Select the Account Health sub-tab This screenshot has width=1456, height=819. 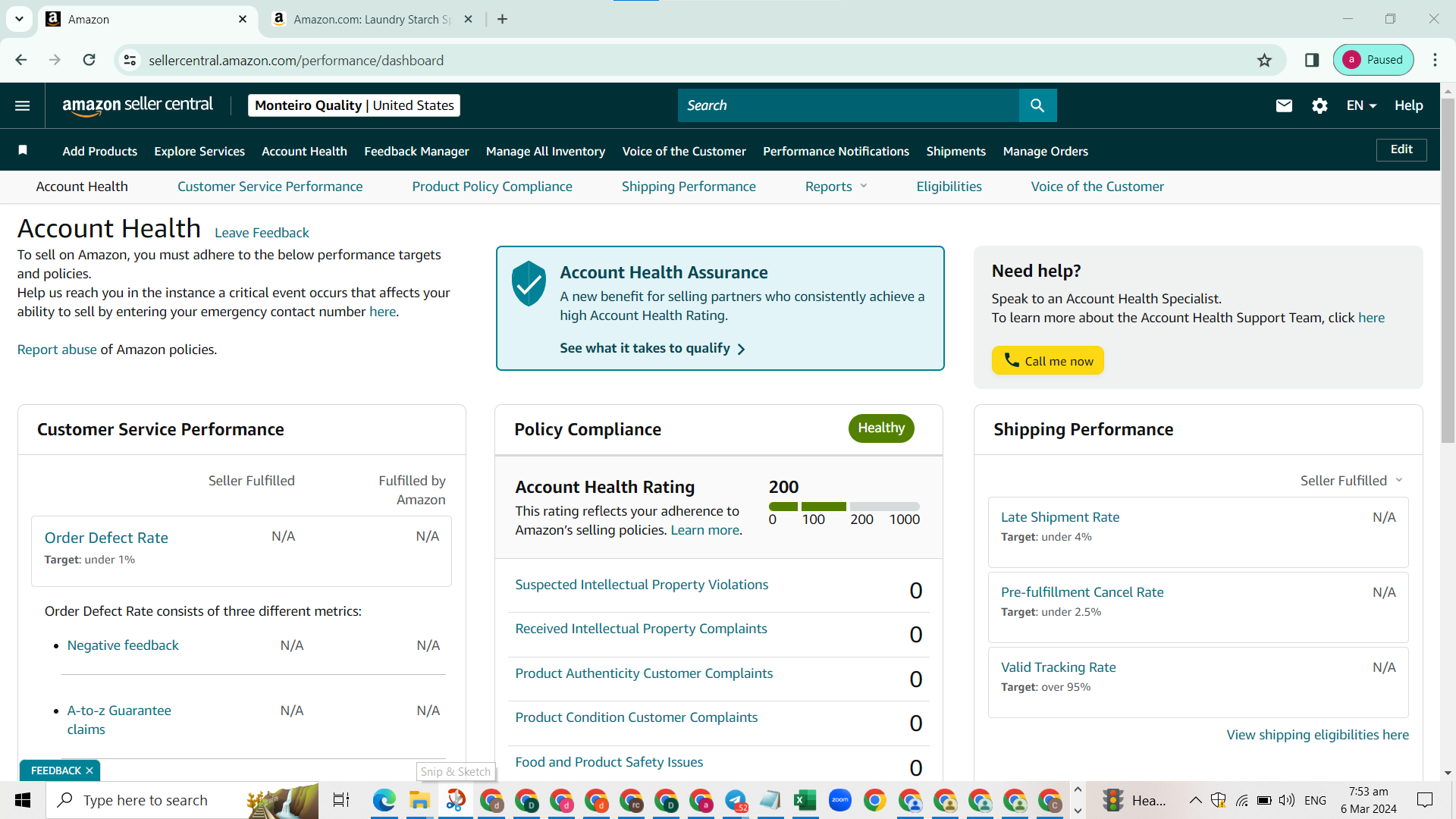pos(82,187)
